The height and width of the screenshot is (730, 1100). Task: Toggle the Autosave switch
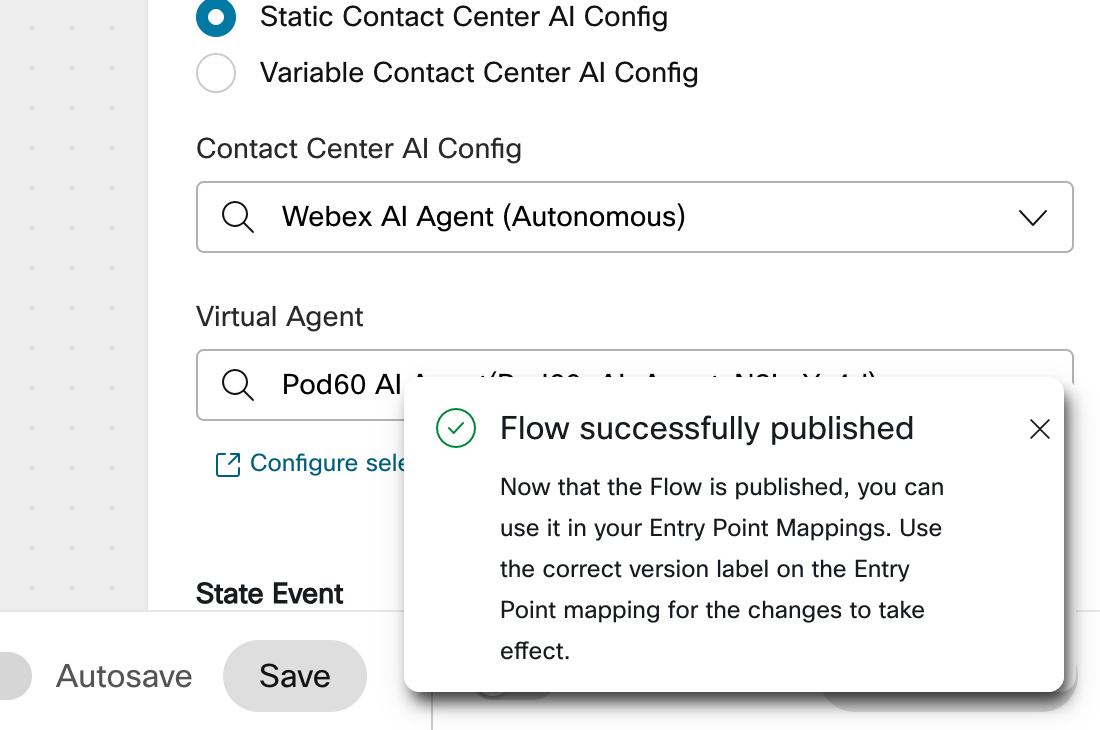[12, 676]
